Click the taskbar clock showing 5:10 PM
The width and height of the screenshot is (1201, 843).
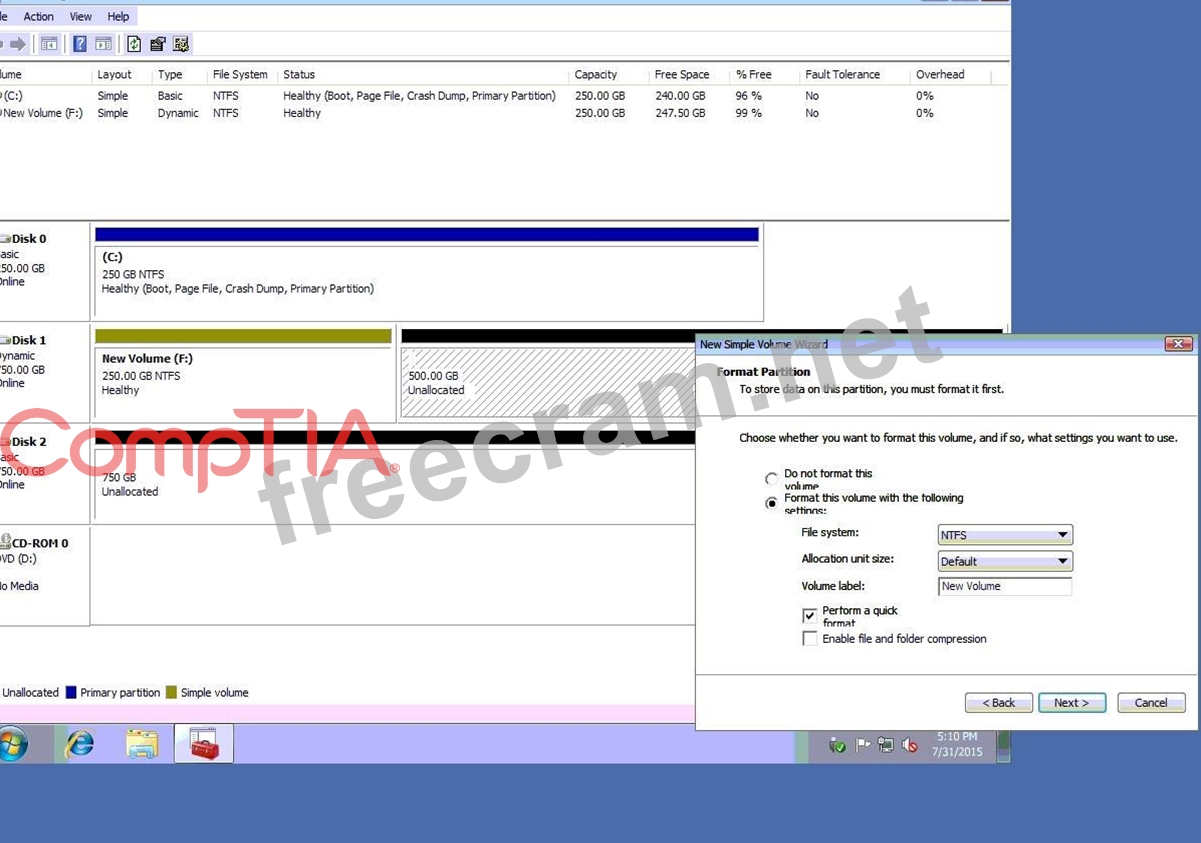957,744
